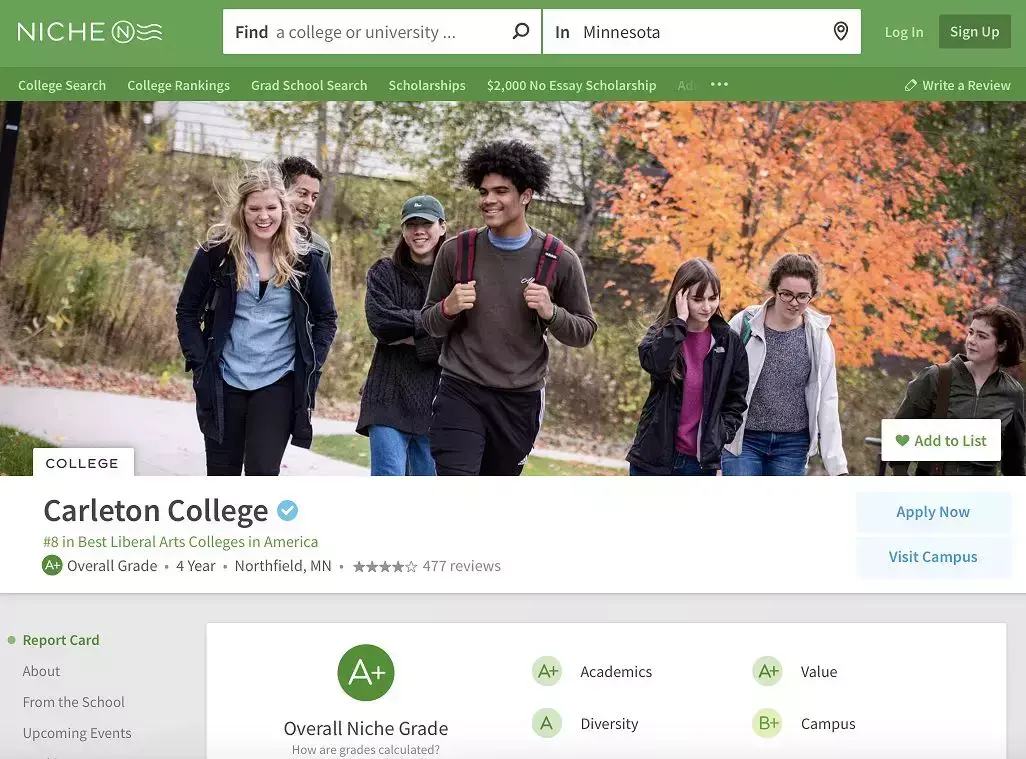
Task: Click the Add to List button
Action: click(941, 440)
